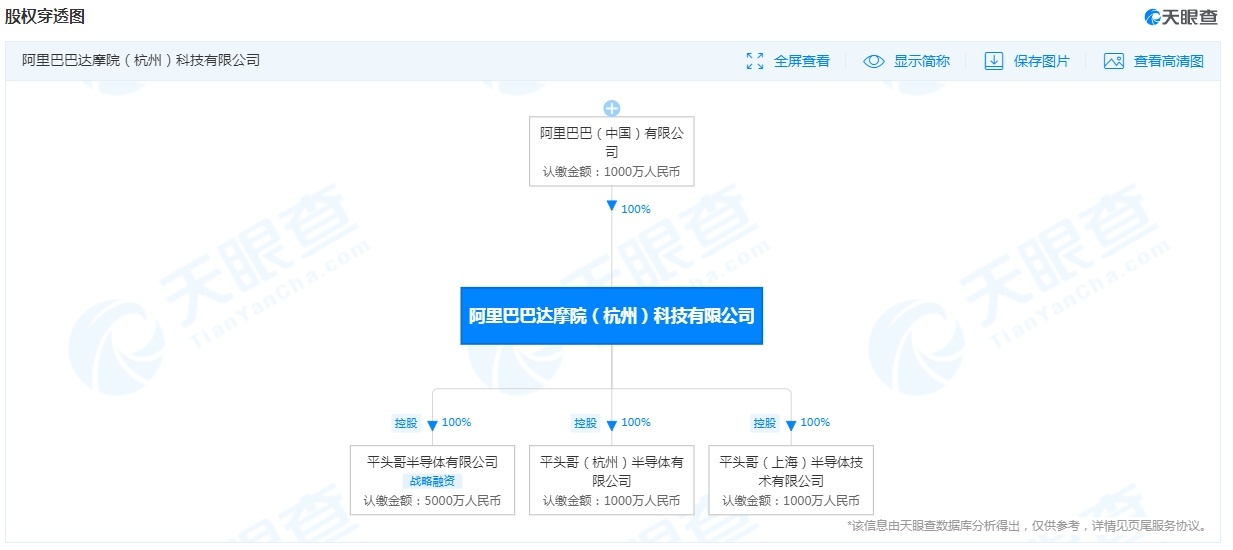Click 控股 badge above 平头哥（杭州）

click(585, 423)
